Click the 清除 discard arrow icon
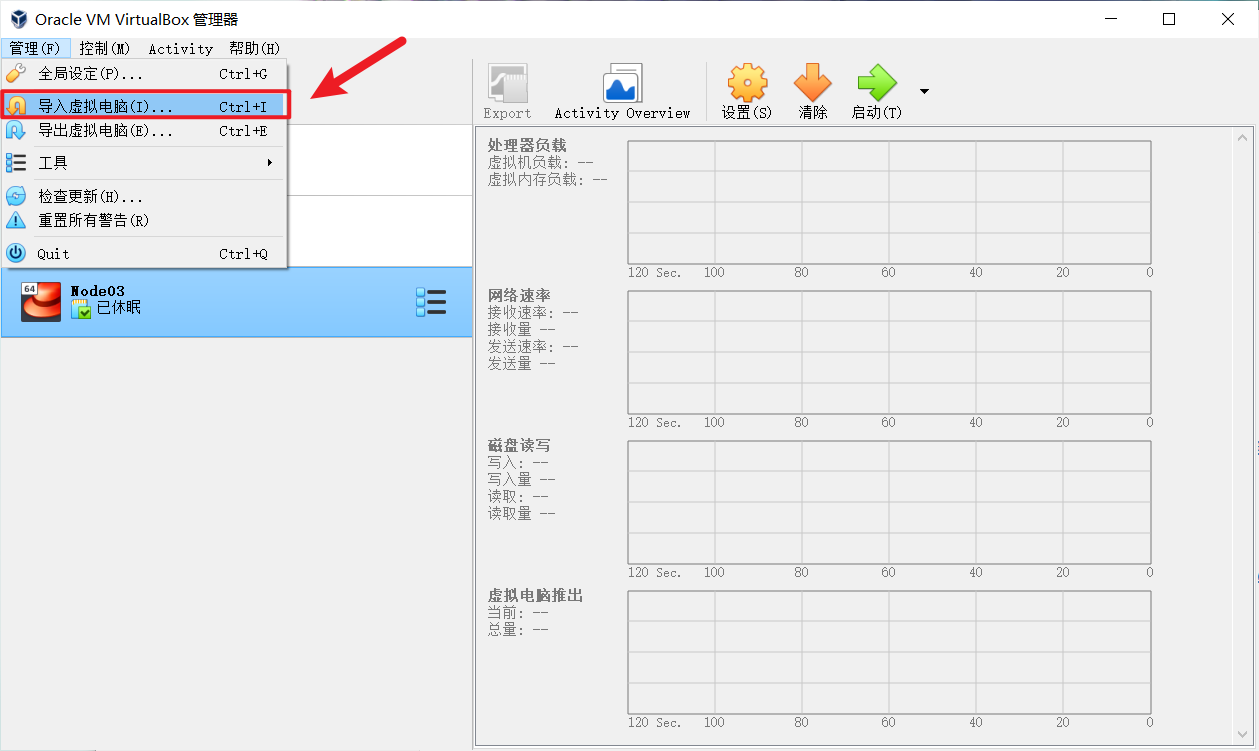Image resolution: width=1259 pixels, height=751 pixels. coord(813,83)
